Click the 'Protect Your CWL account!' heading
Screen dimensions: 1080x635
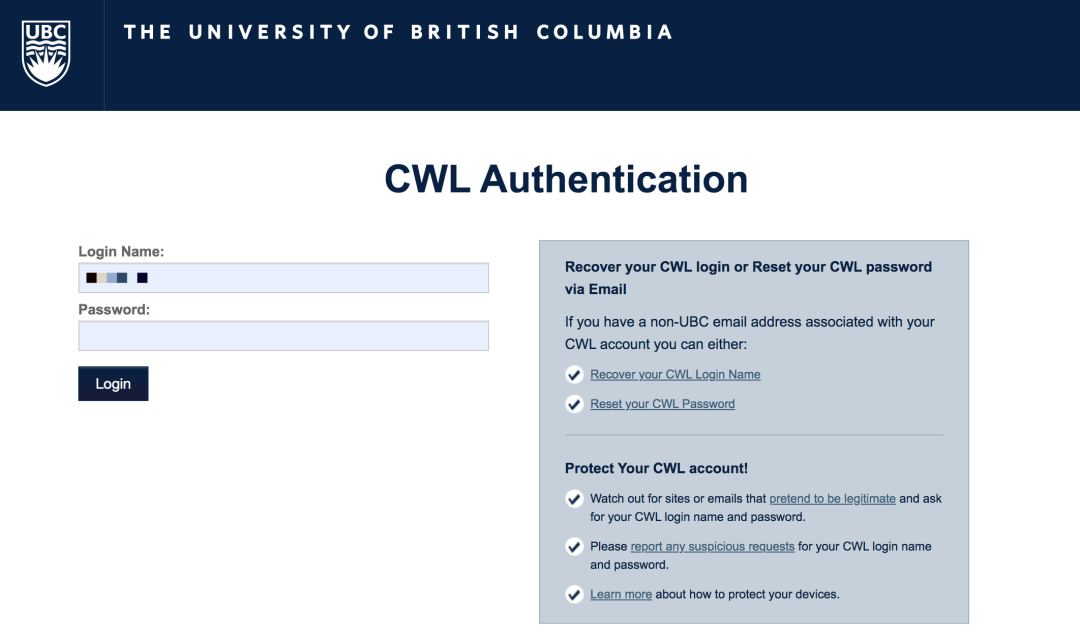pos(656,468)
